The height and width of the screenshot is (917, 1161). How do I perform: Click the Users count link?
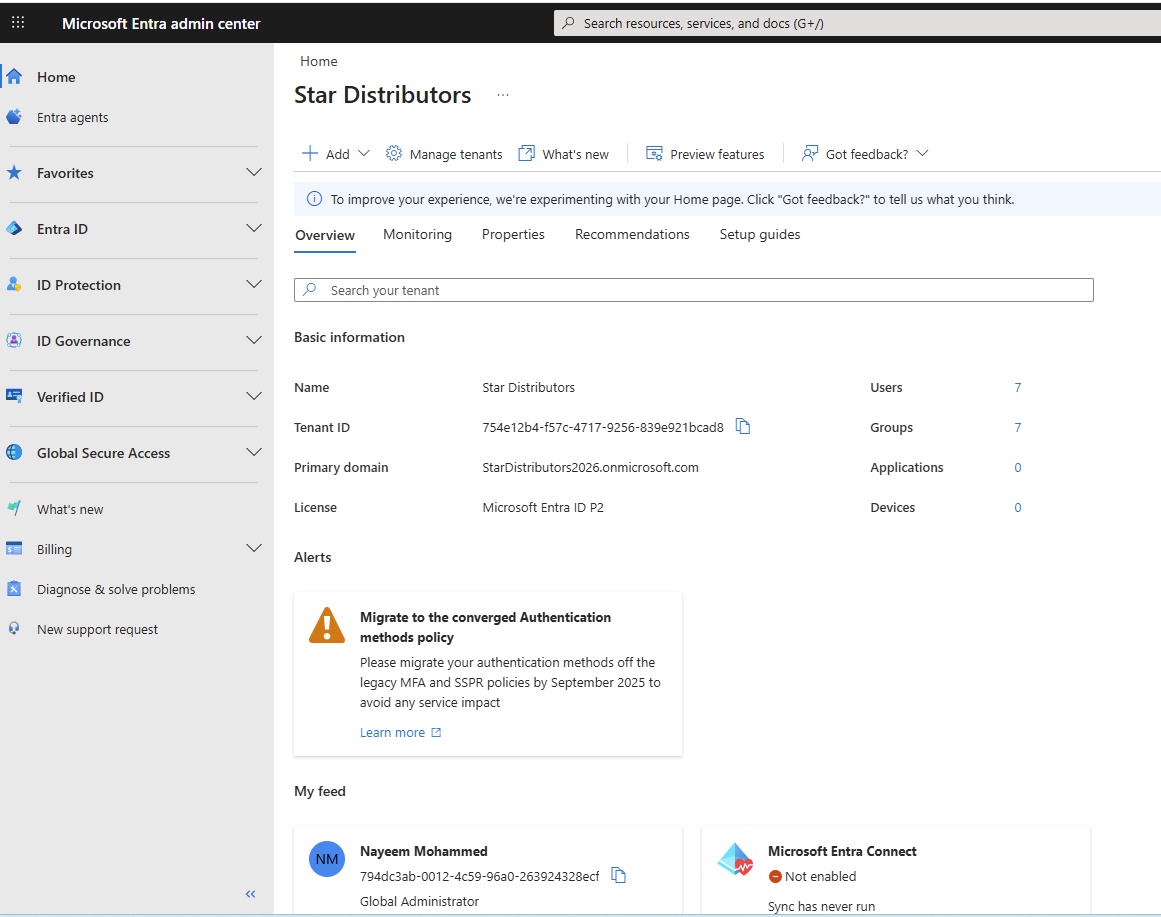[1018, 388]
